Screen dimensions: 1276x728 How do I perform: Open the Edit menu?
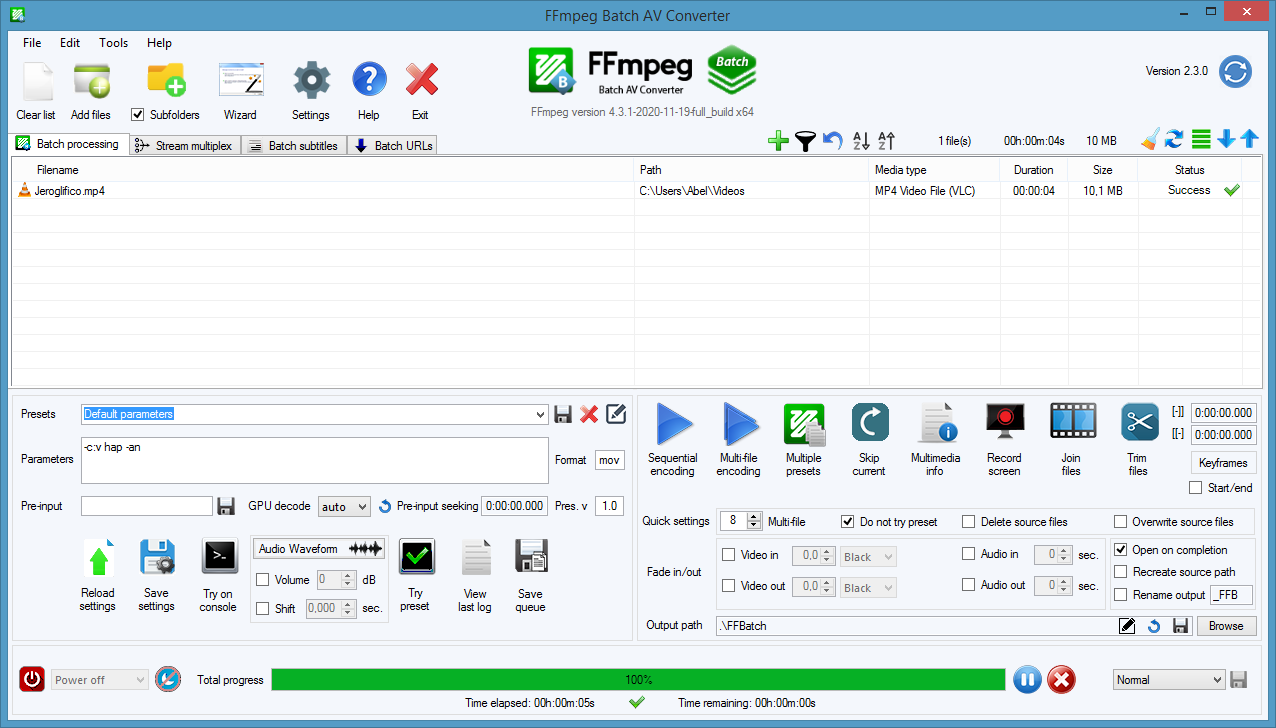point(70,43)
